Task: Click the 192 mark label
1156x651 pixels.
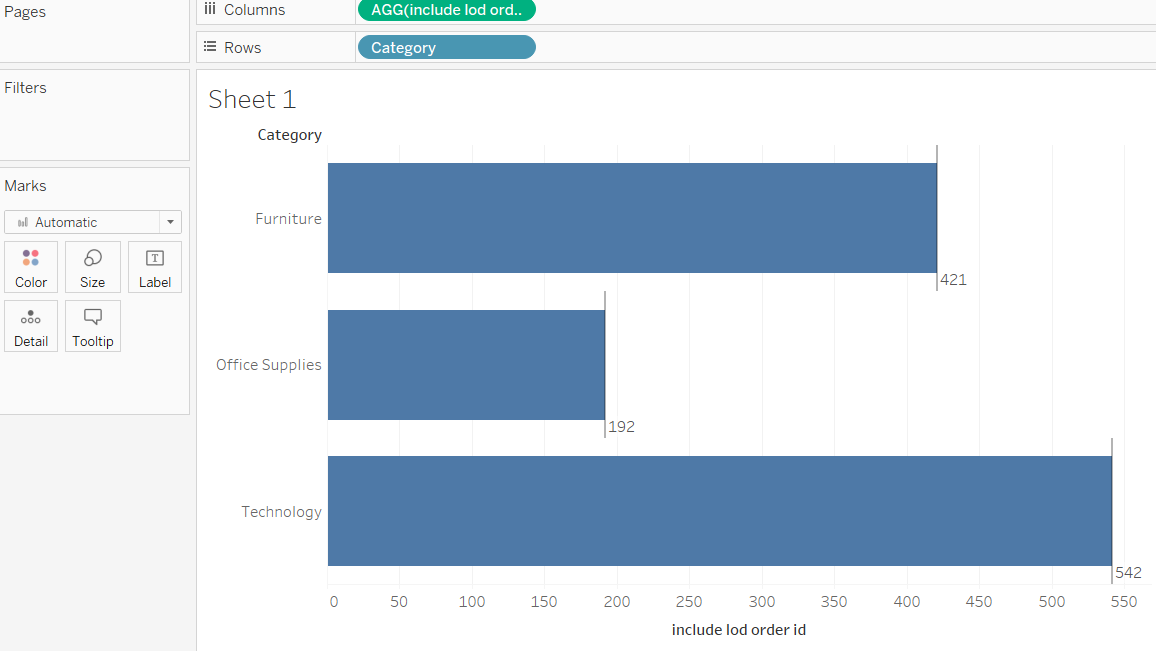Action: click(621, 427)
